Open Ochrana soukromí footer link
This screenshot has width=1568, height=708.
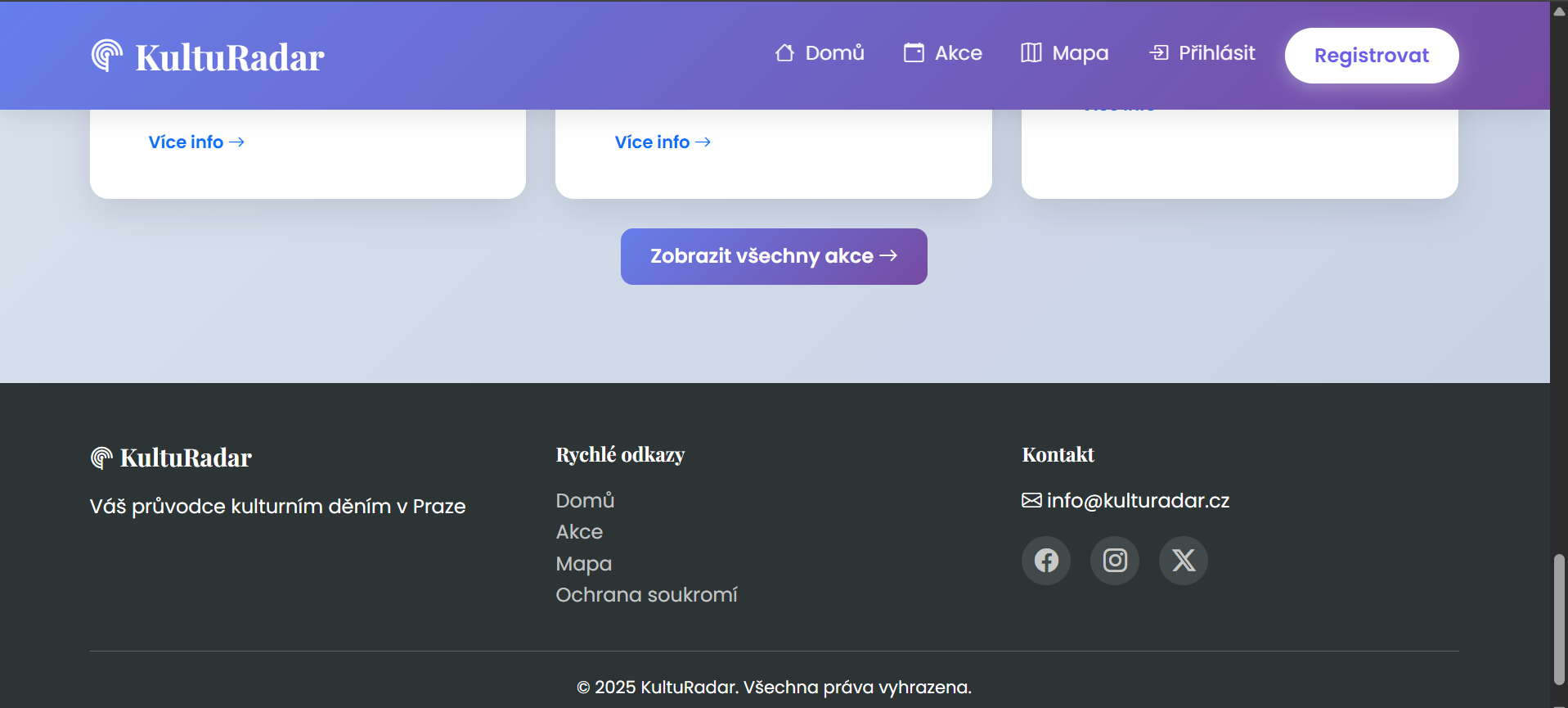click(x=646, y=595)
